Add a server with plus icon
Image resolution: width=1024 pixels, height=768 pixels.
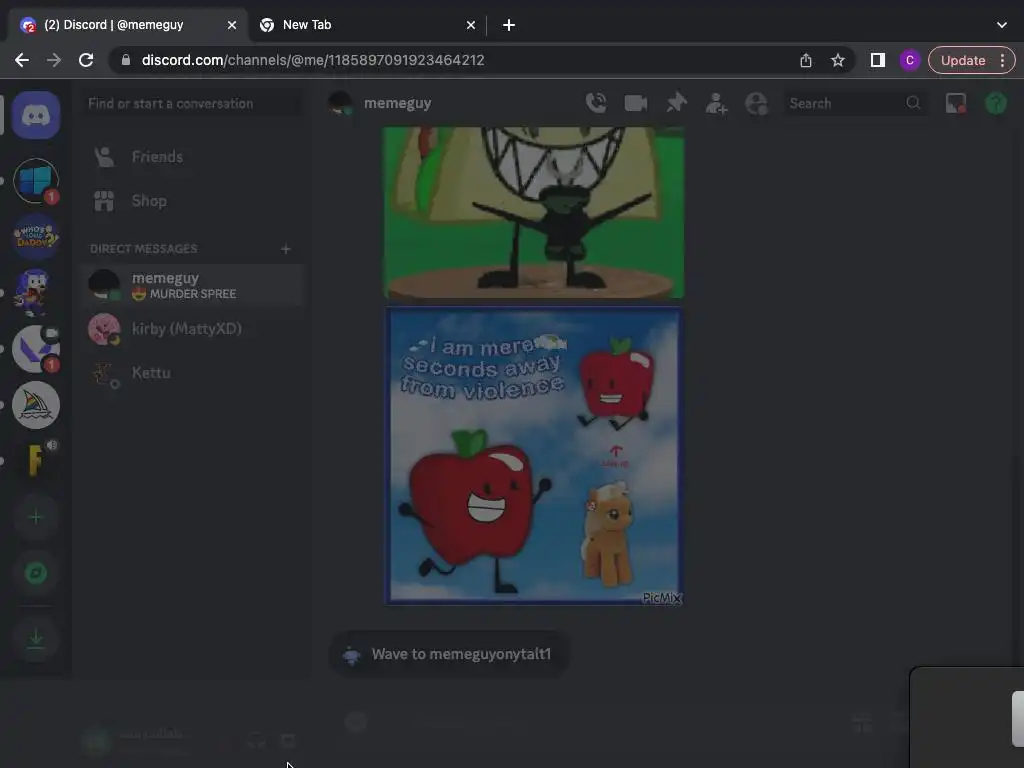36,517
